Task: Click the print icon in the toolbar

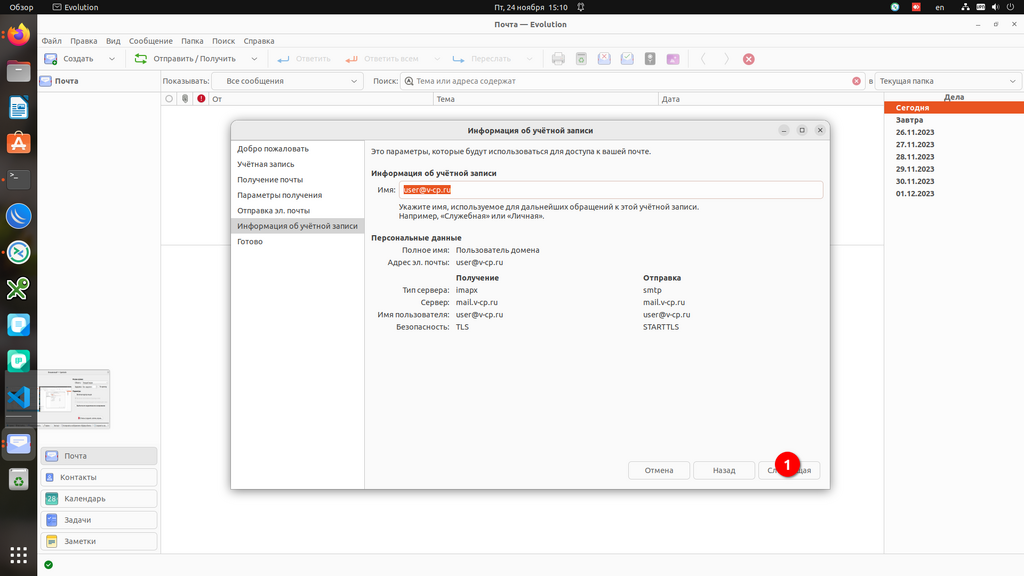Action: [x=559, y=59]
